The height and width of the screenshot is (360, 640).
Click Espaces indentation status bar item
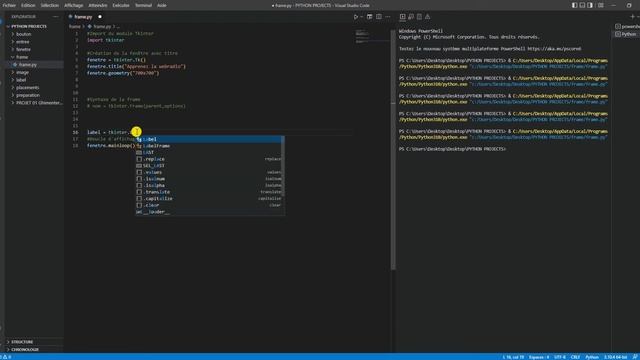pyautogui.click(x=539, y=357)
